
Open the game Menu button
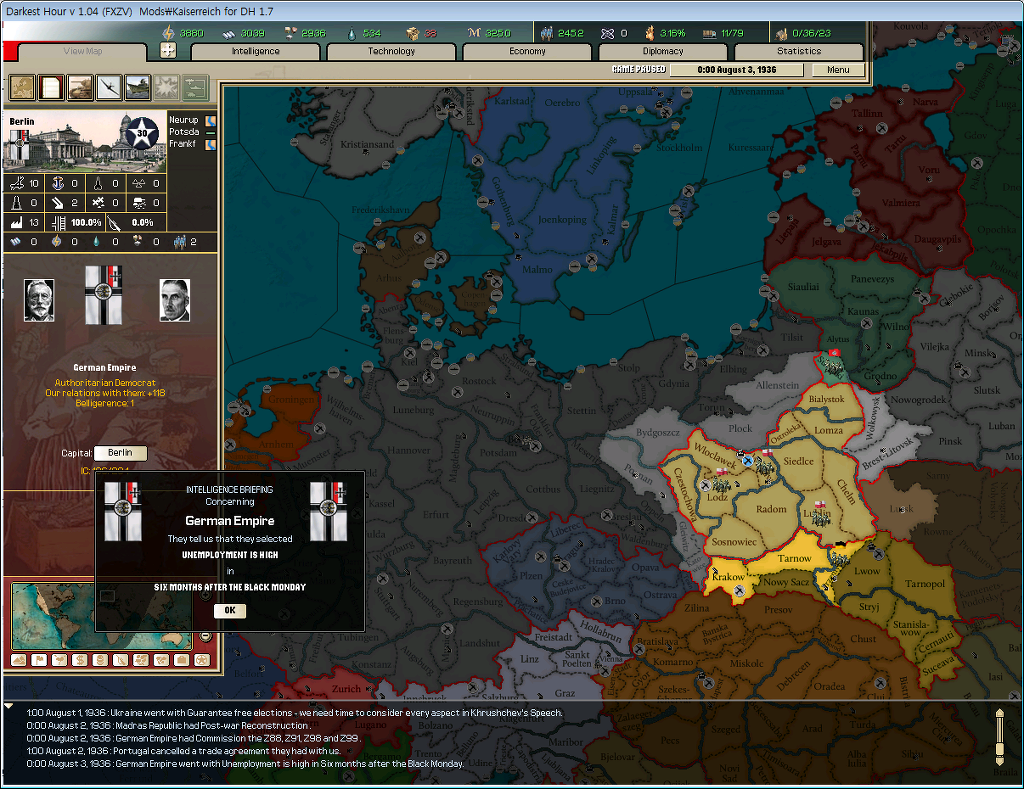click(838, 70)
